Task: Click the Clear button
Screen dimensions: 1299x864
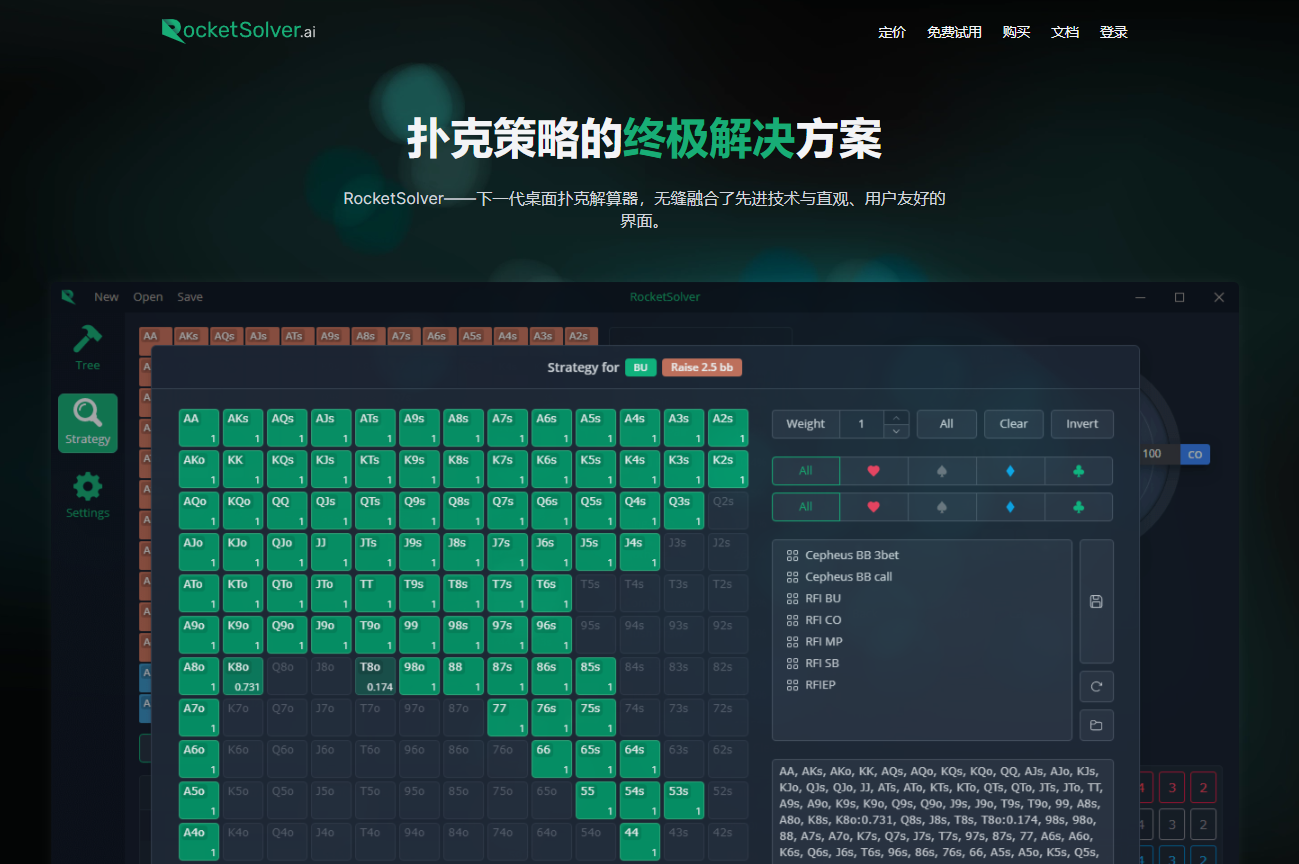Action: pos(1013,424)
